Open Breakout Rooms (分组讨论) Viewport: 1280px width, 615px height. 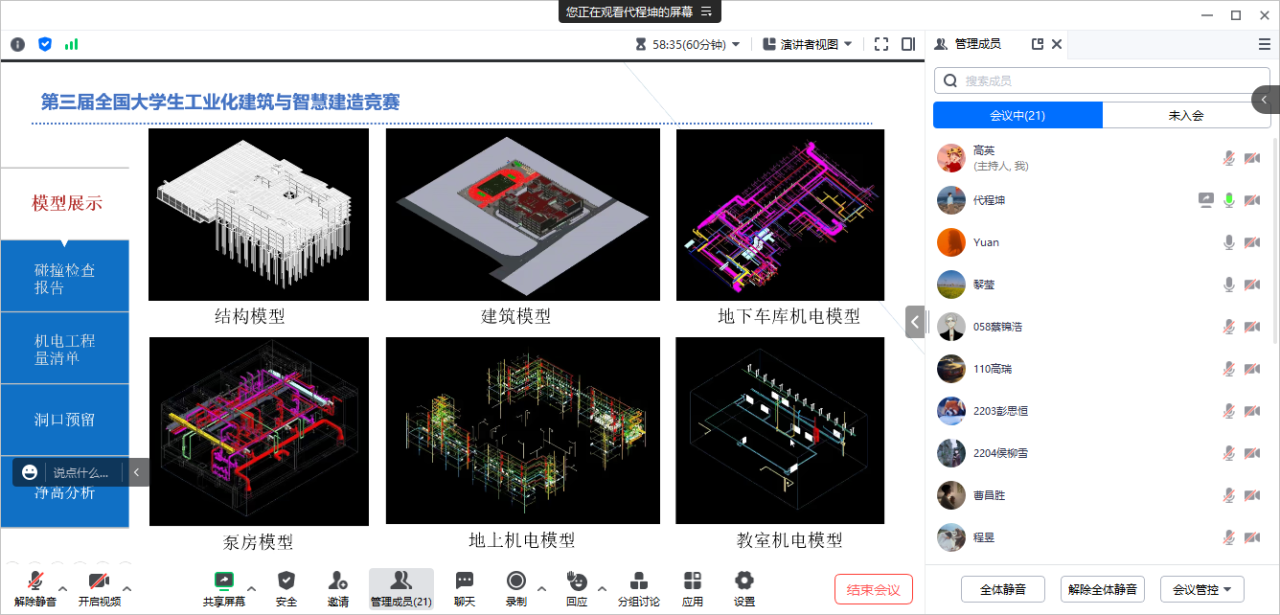tap(638, 588)
